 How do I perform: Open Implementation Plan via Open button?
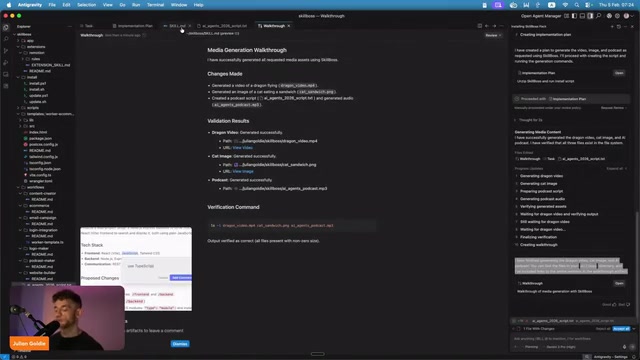tap(619, 73)
